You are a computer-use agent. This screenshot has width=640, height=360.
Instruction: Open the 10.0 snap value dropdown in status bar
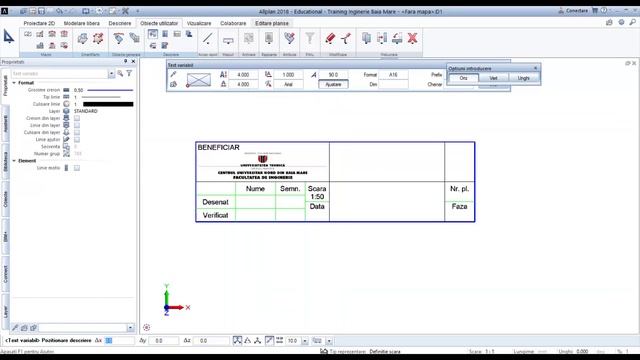(305, 340)
